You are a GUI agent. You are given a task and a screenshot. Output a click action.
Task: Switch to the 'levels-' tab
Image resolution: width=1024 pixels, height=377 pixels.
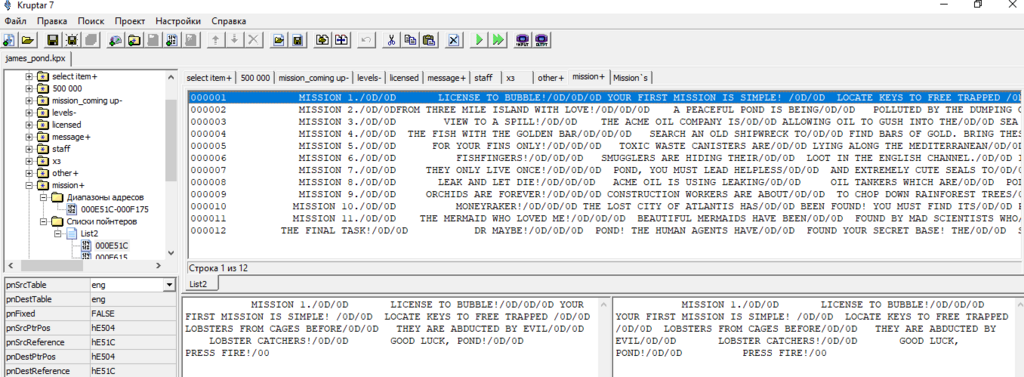click(x=370, y=78)
